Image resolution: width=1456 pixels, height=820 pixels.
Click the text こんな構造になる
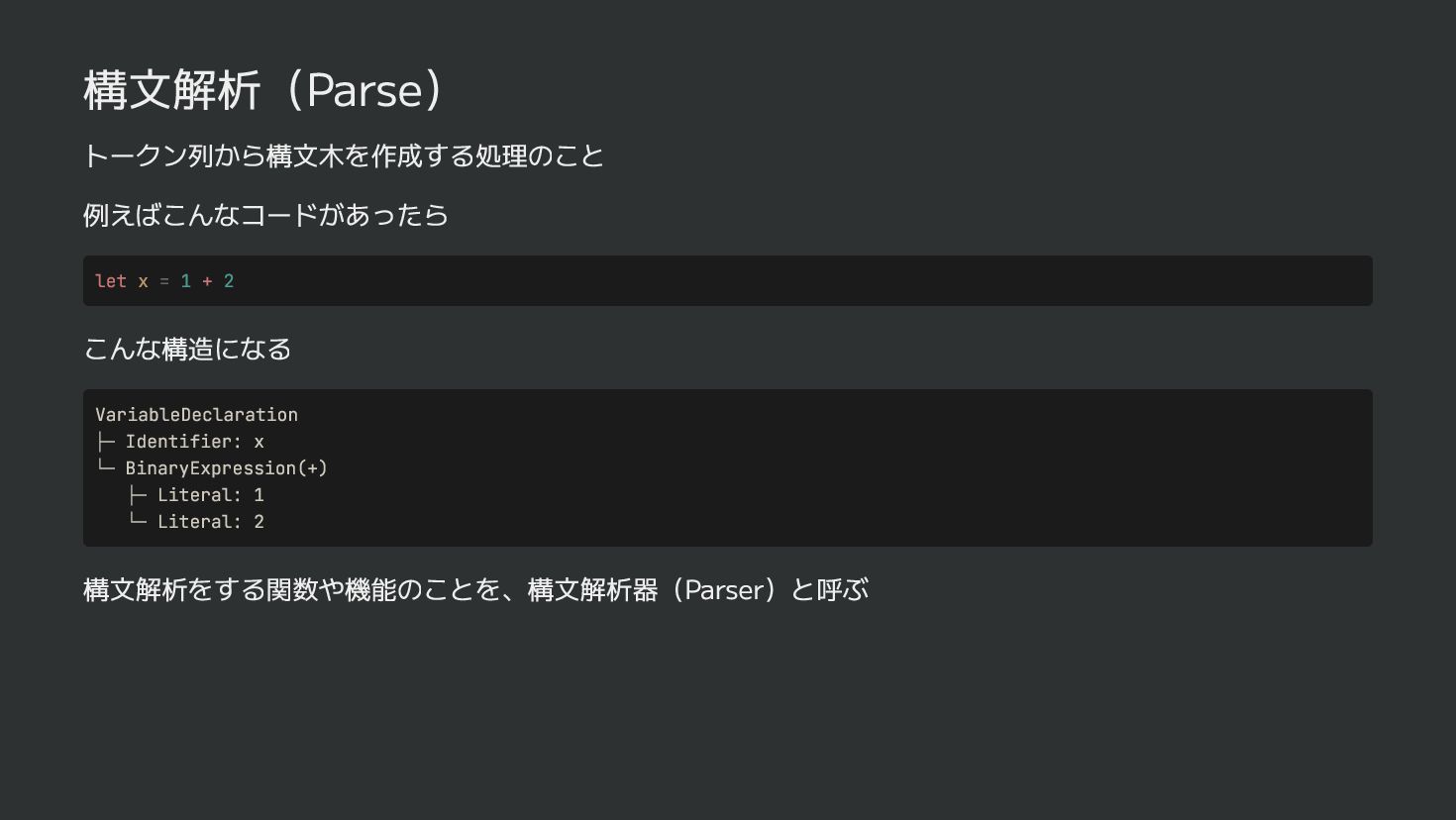tap(187, 349)
